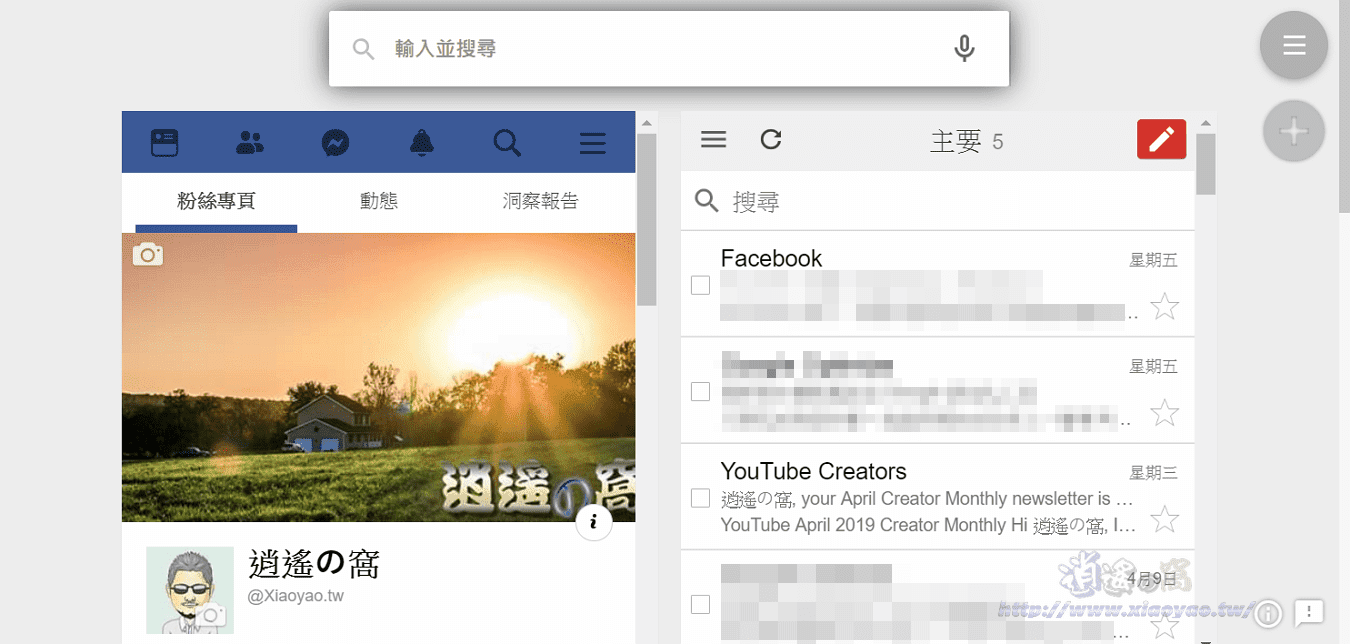
Task: Open Facebook notifications bell
Action: click(x=422, y=143)
